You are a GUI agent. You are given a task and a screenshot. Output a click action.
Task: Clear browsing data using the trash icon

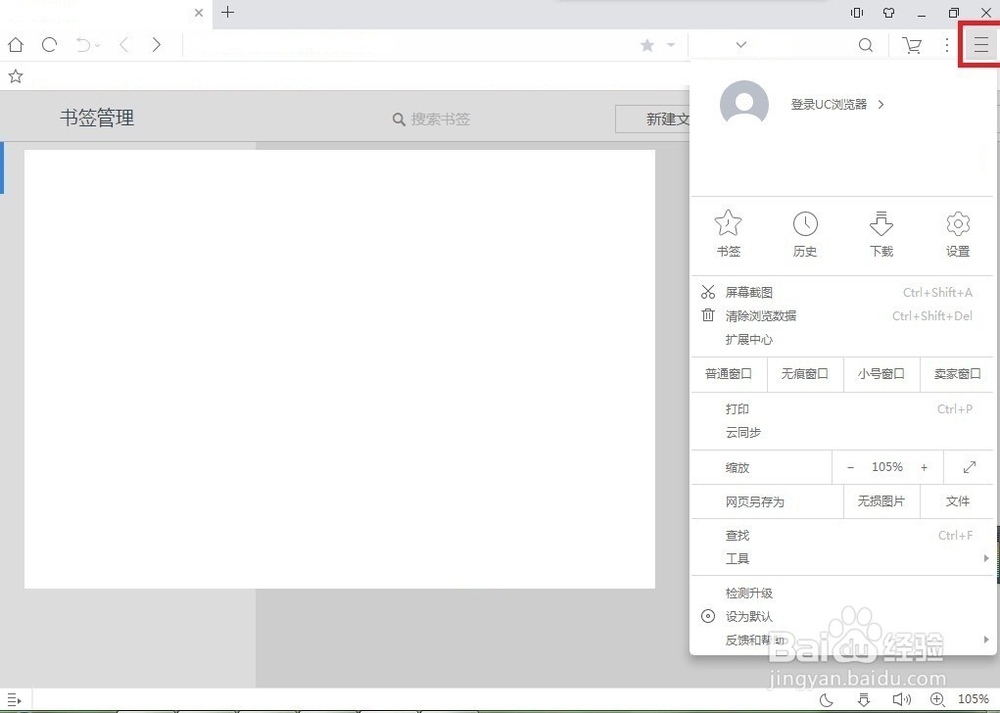710,316
